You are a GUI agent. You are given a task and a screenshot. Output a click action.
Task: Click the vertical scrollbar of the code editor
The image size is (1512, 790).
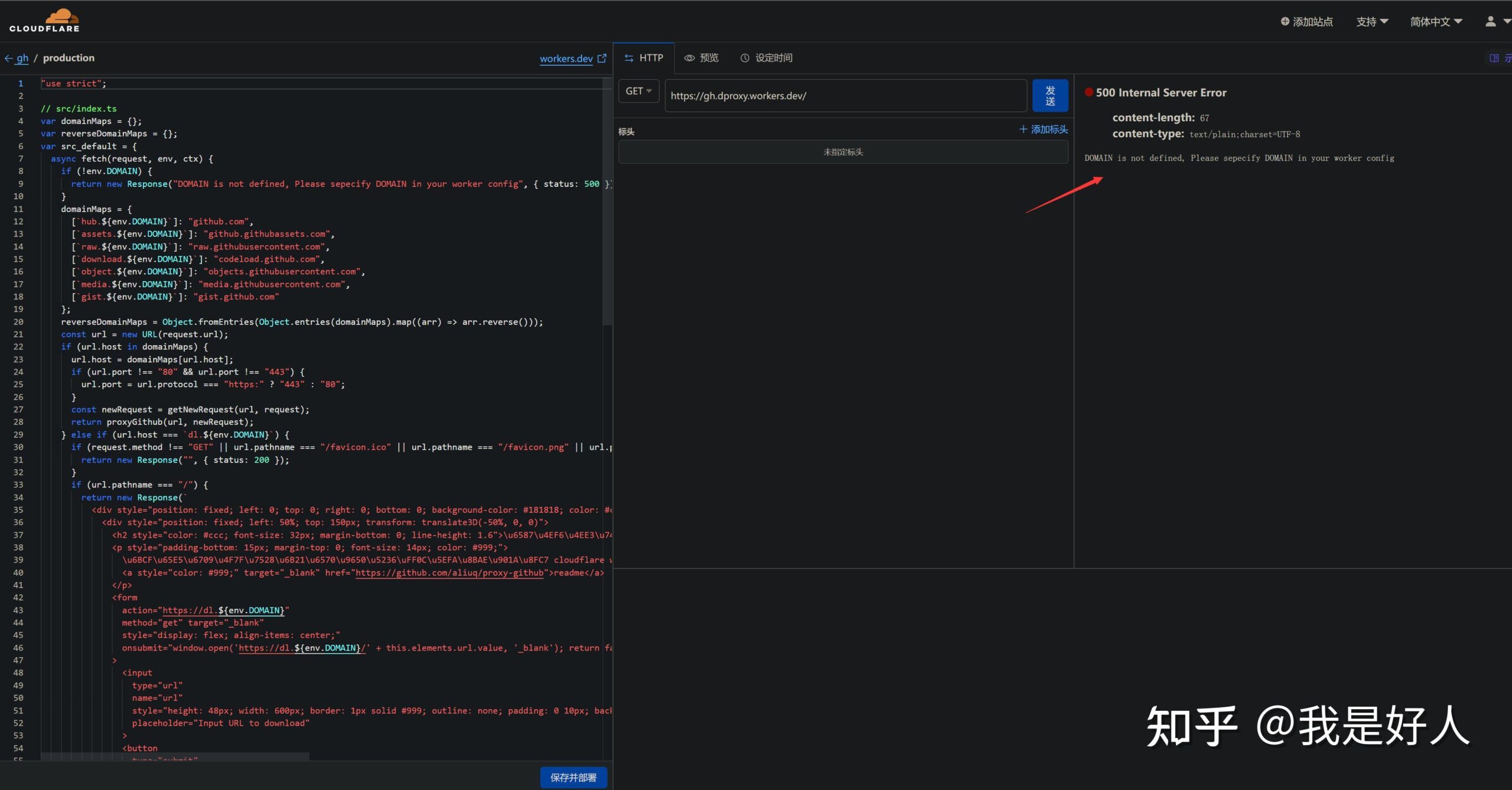click(x=607, y=201)
